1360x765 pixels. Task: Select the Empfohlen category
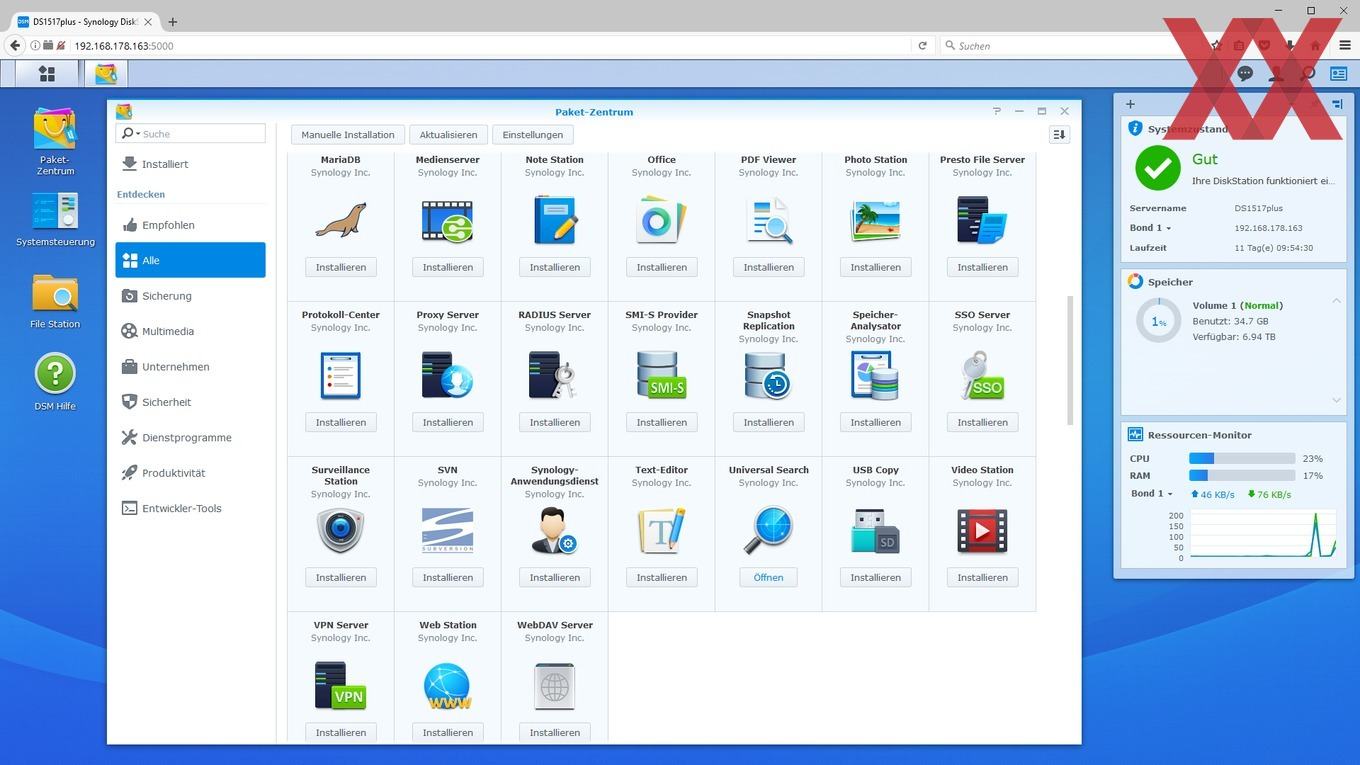[190, 225]
